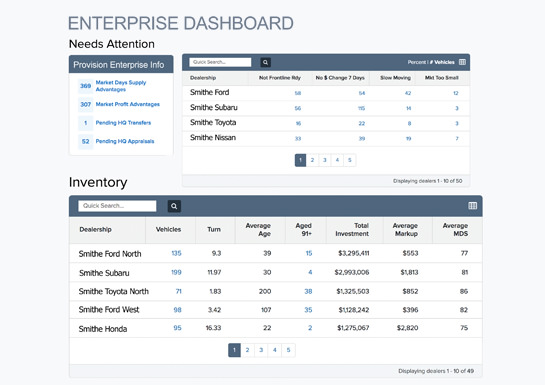The width and height of the screenshot is (545, 385).
Task: Sort Inventory by Aged 91+ column
Action: click(303, 230)
